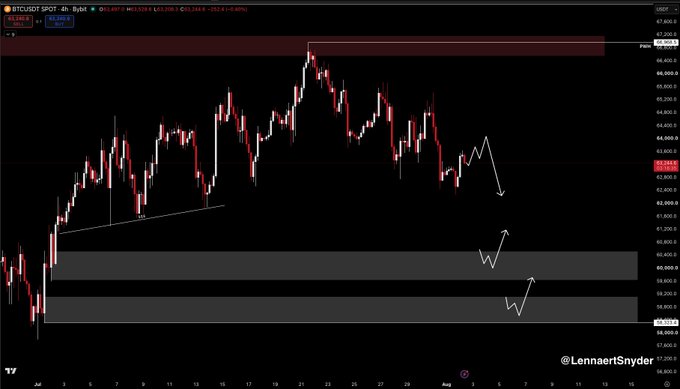Select the red current price label 63,244.6
This screenshot has height=389, width=680.
click(x=666, y=165)
